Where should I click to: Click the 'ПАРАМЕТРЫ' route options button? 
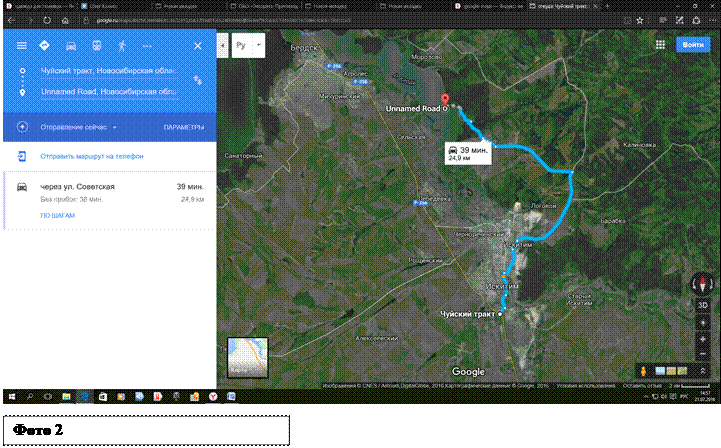183,127
